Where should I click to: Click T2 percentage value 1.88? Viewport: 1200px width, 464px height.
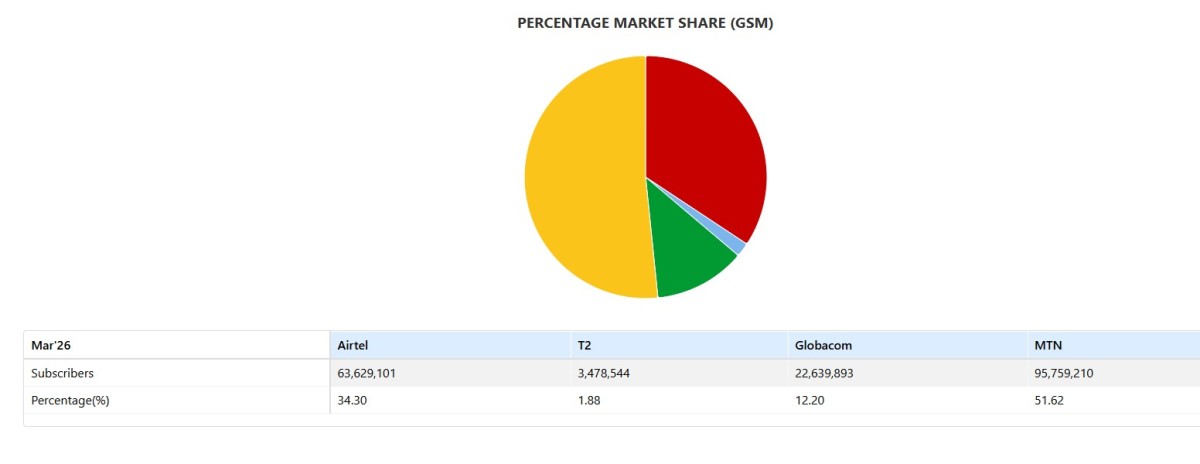(589, 400)
